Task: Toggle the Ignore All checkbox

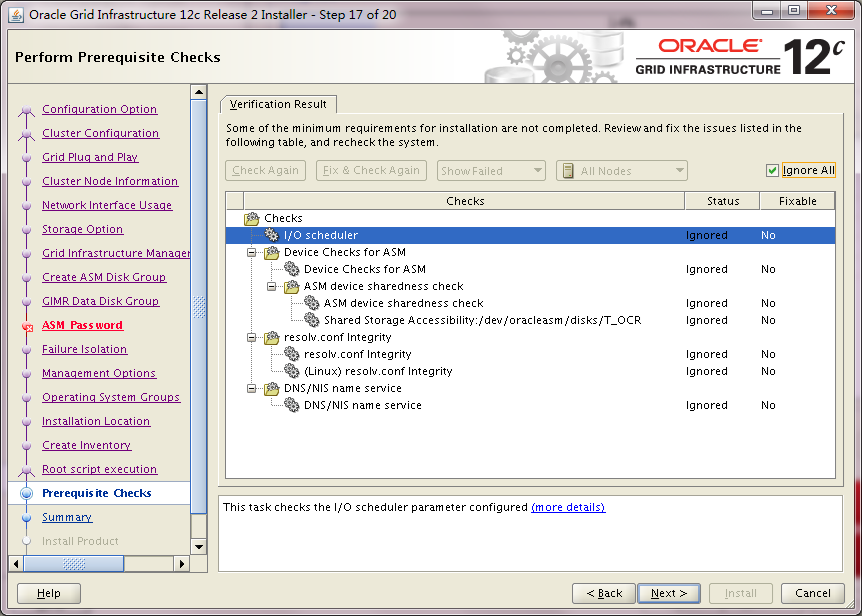Action: pos(772,171)
